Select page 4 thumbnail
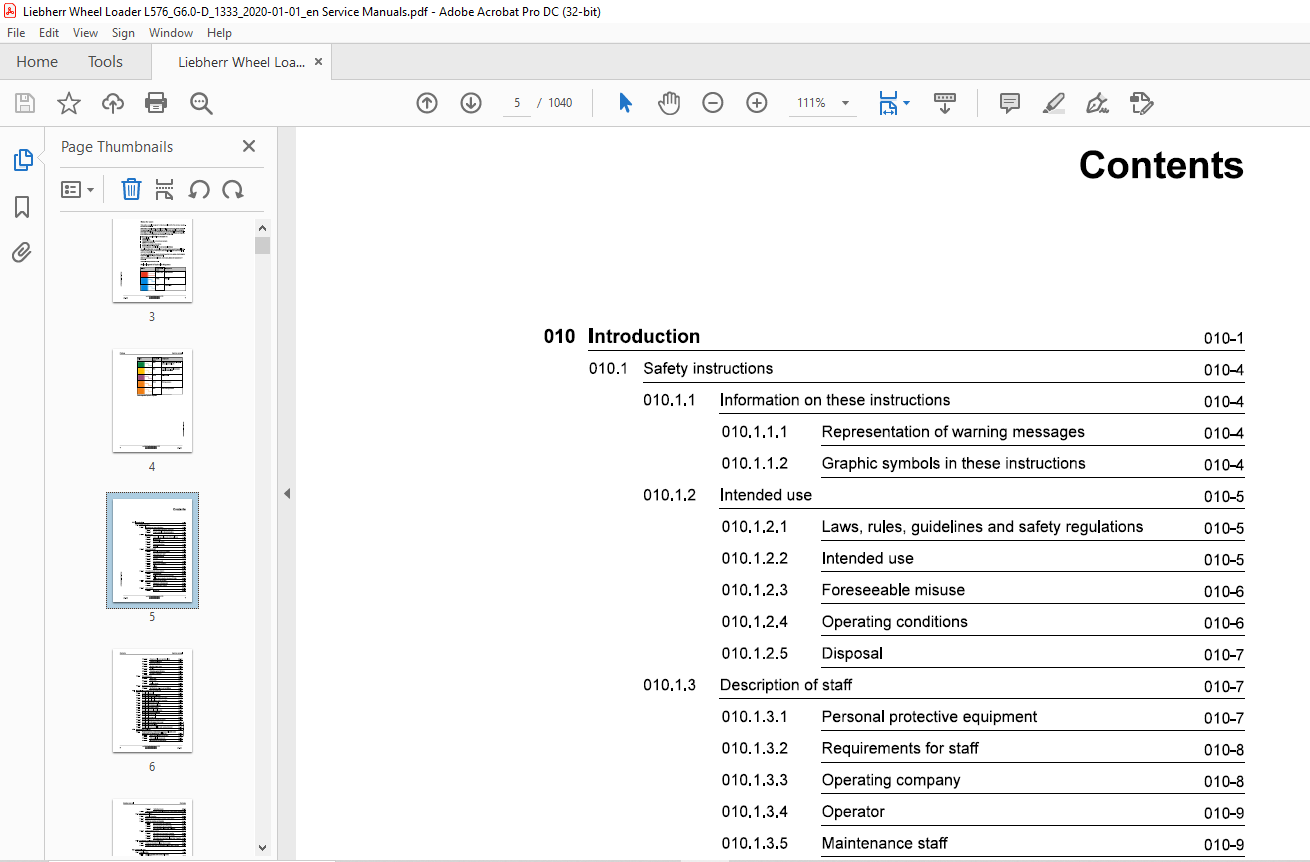This screenshot has width=1310, height=862. [x=152, y=400]
